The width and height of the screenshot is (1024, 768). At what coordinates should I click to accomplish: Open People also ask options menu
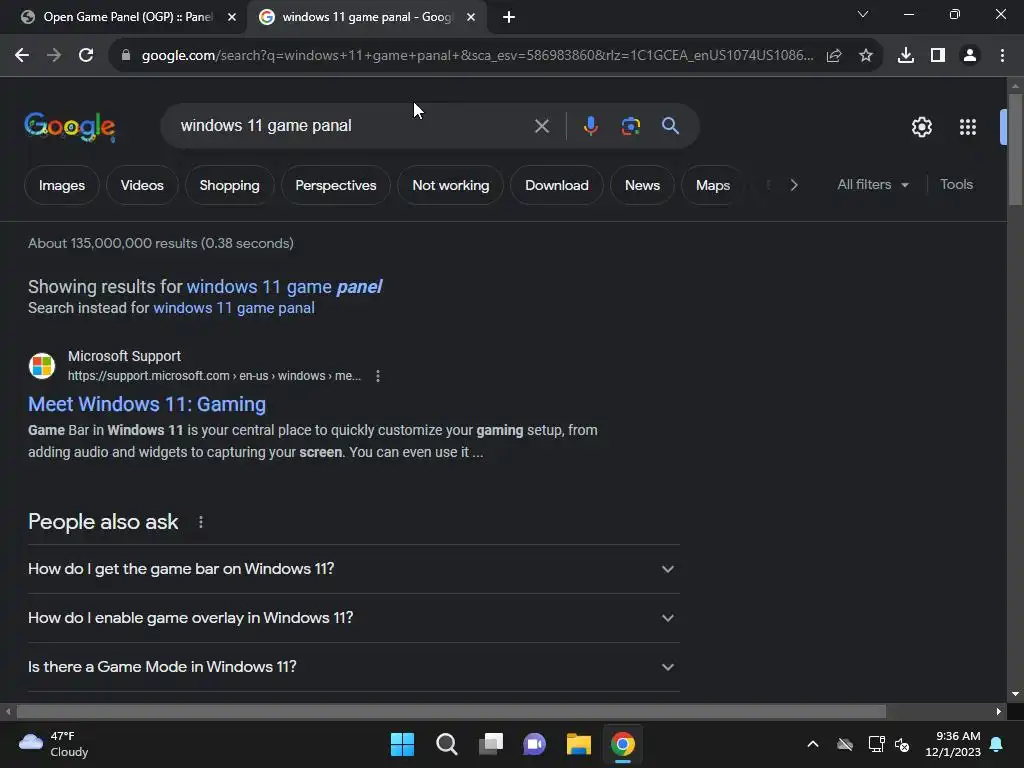201,522
